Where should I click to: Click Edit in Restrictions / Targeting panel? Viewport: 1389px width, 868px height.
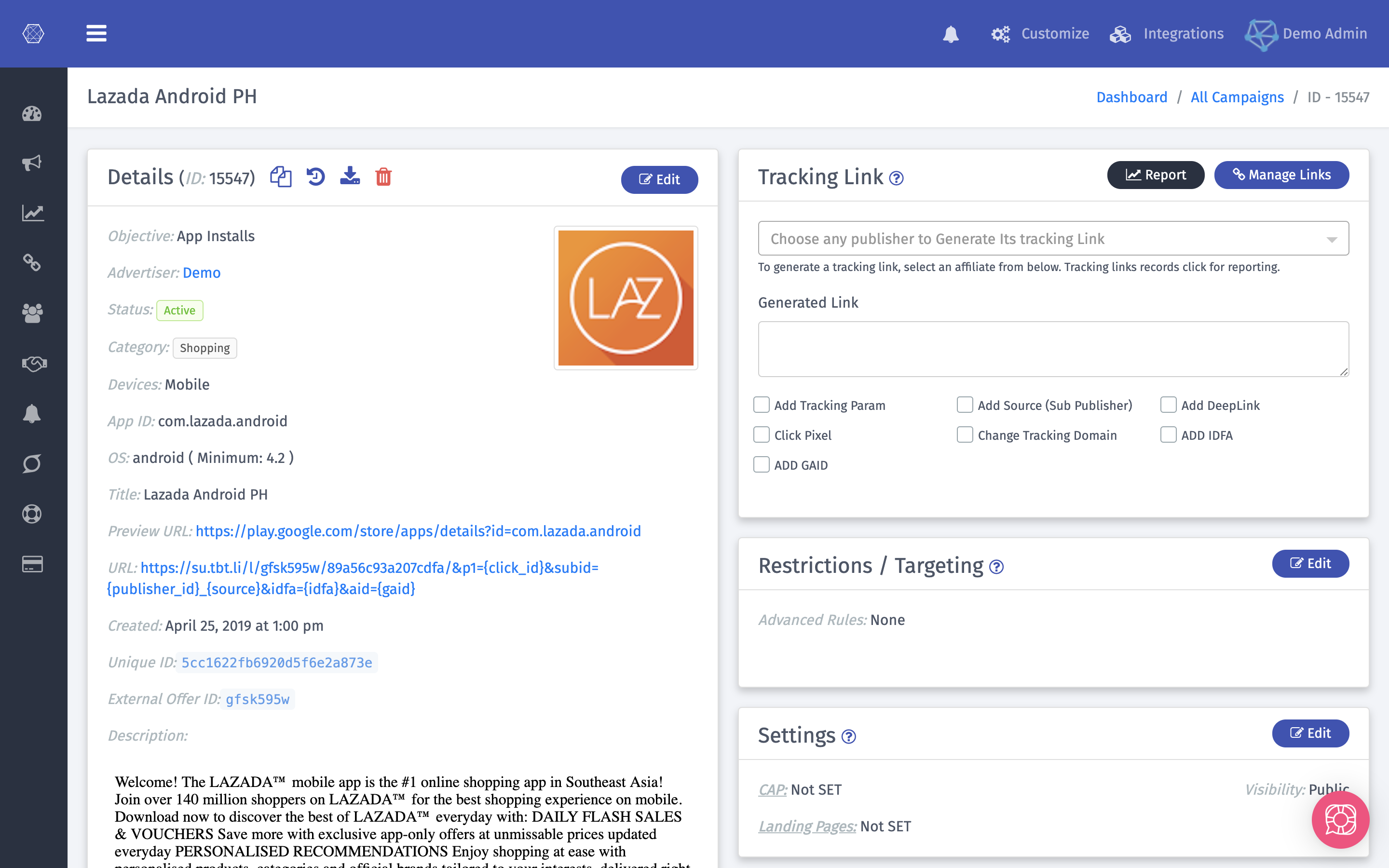point(1310,563)
